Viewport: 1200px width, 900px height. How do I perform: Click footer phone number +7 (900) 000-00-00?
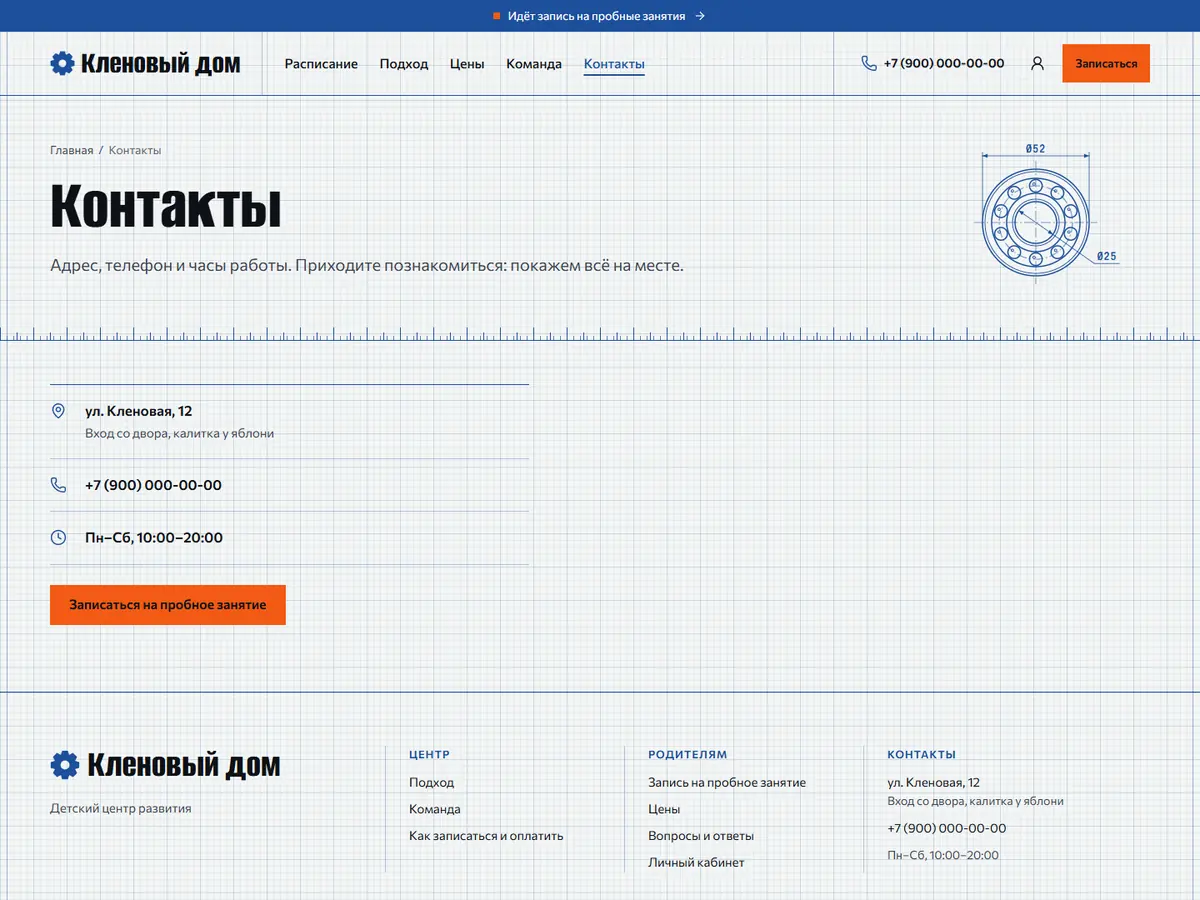tap(947, 828)
